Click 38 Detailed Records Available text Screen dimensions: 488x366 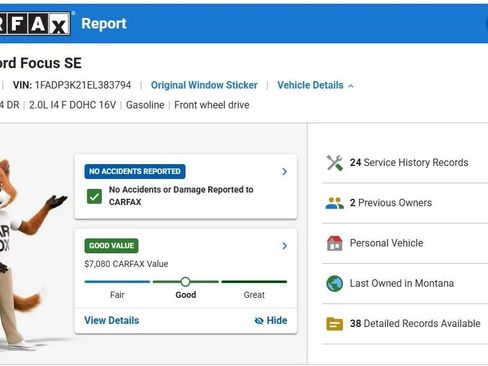coord(415,324)
